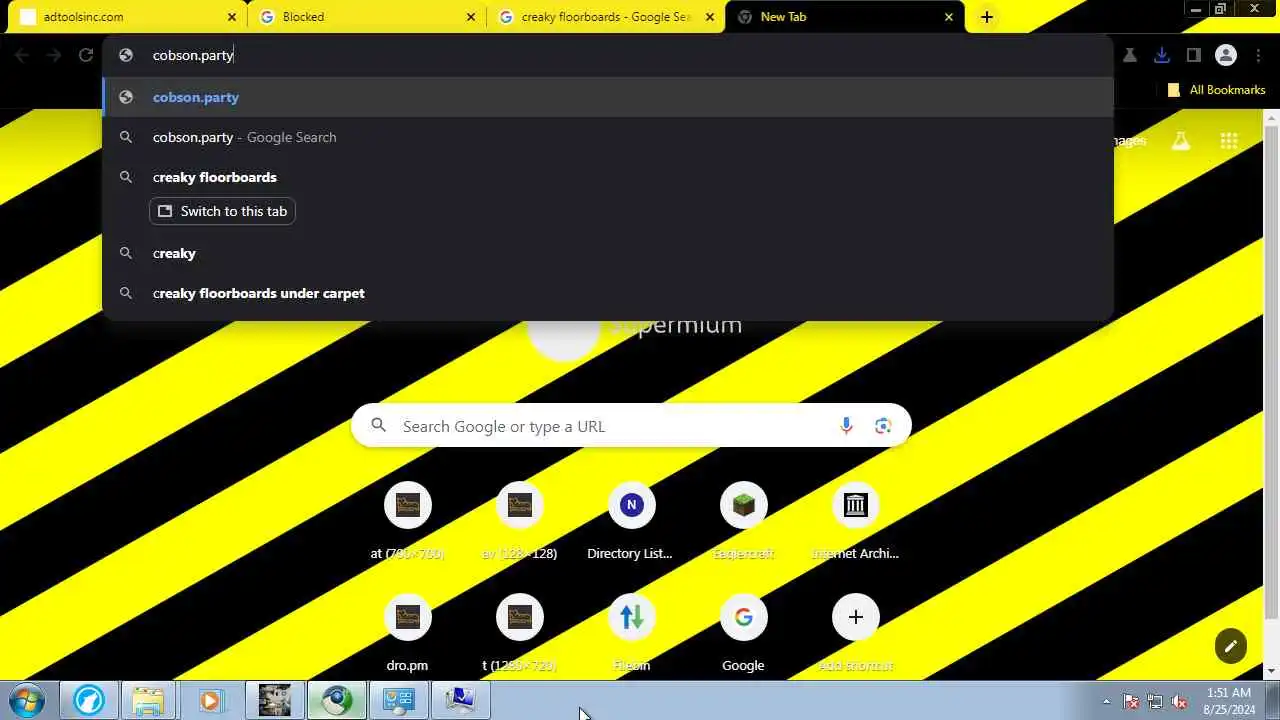Click the Google Lens image search icon

pyautogui.click(x=883, y=426)
